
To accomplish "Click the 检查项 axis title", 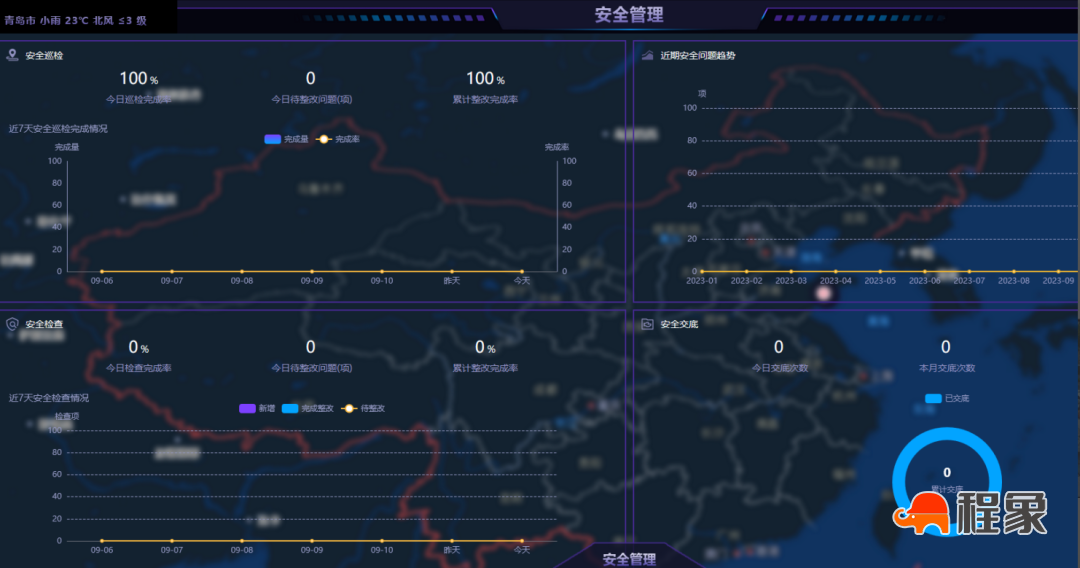I will tap(67, 416).
